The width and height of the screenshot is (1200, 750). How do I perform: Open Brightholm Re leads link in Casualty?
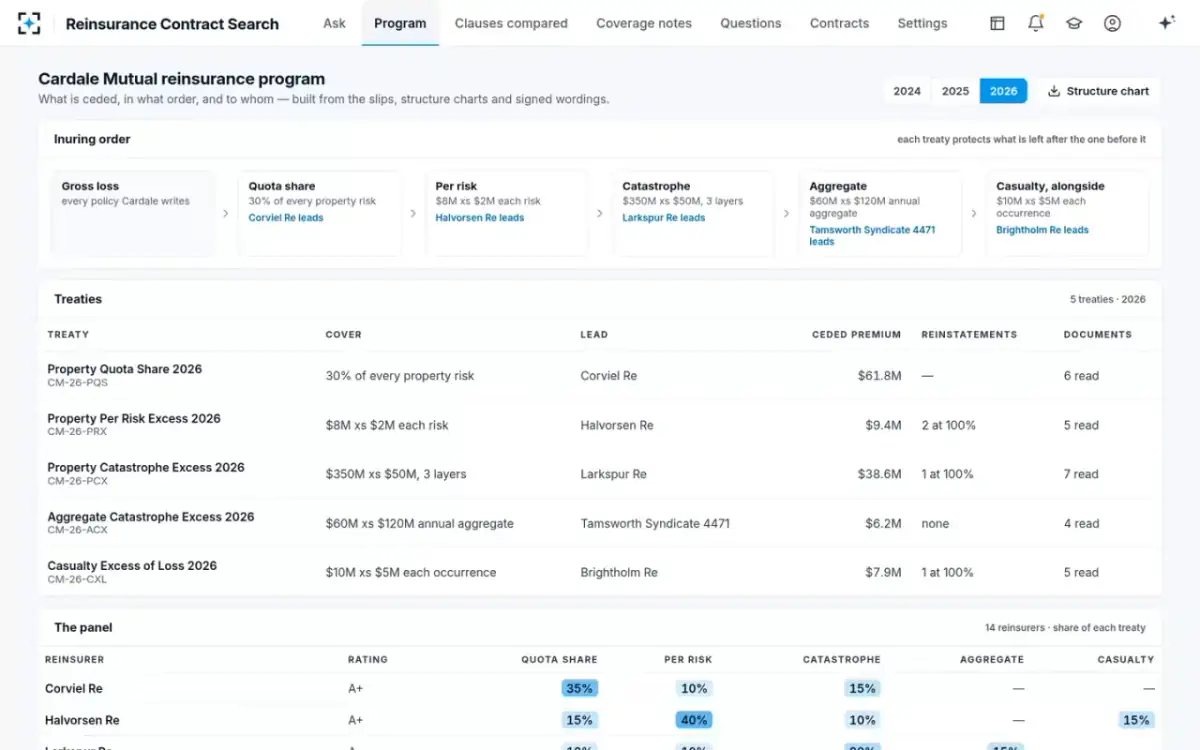(1042, 230)
